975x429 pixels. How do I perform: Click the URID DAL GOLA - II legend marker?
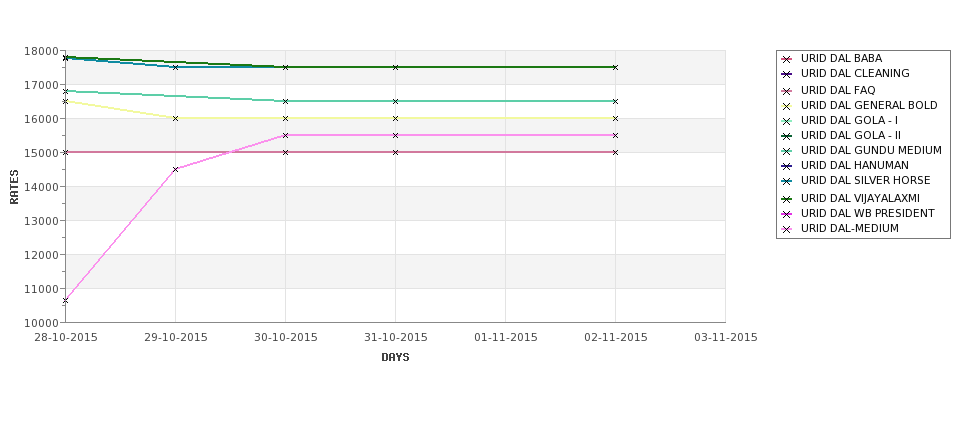click(x=787, y=136)
